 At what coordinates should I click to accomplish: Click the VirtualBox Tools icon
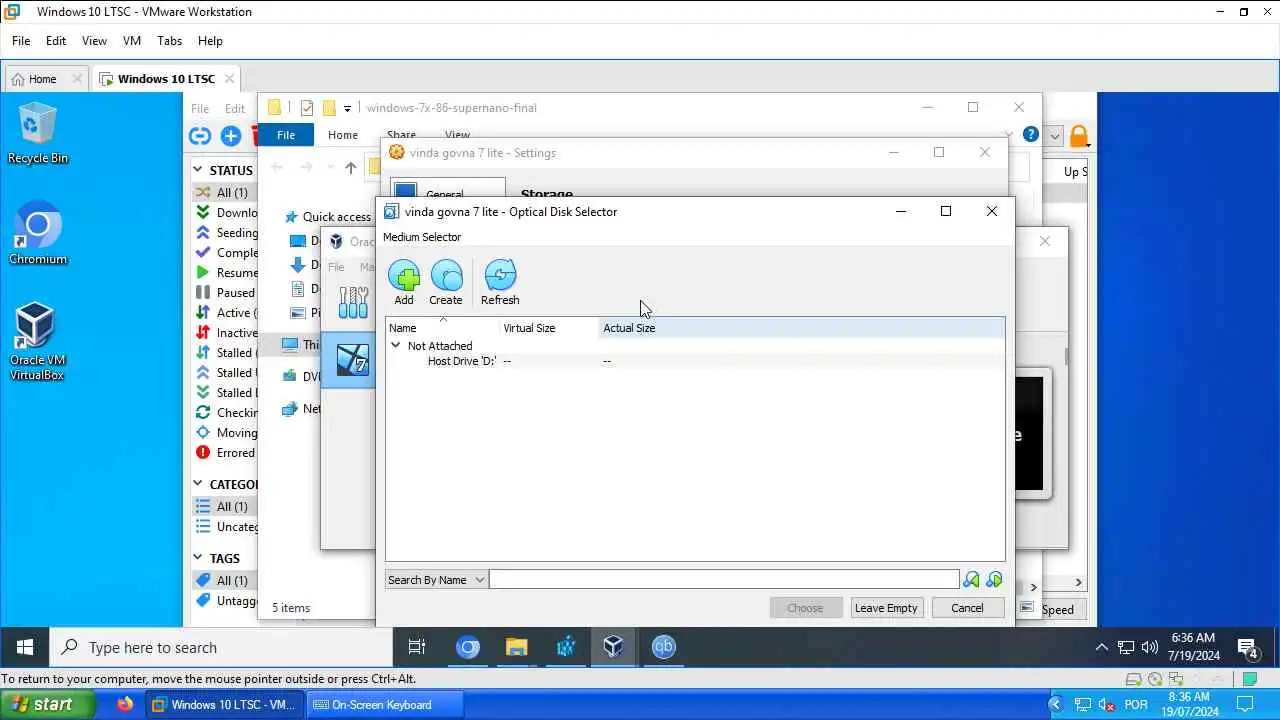tap(353, 302)
